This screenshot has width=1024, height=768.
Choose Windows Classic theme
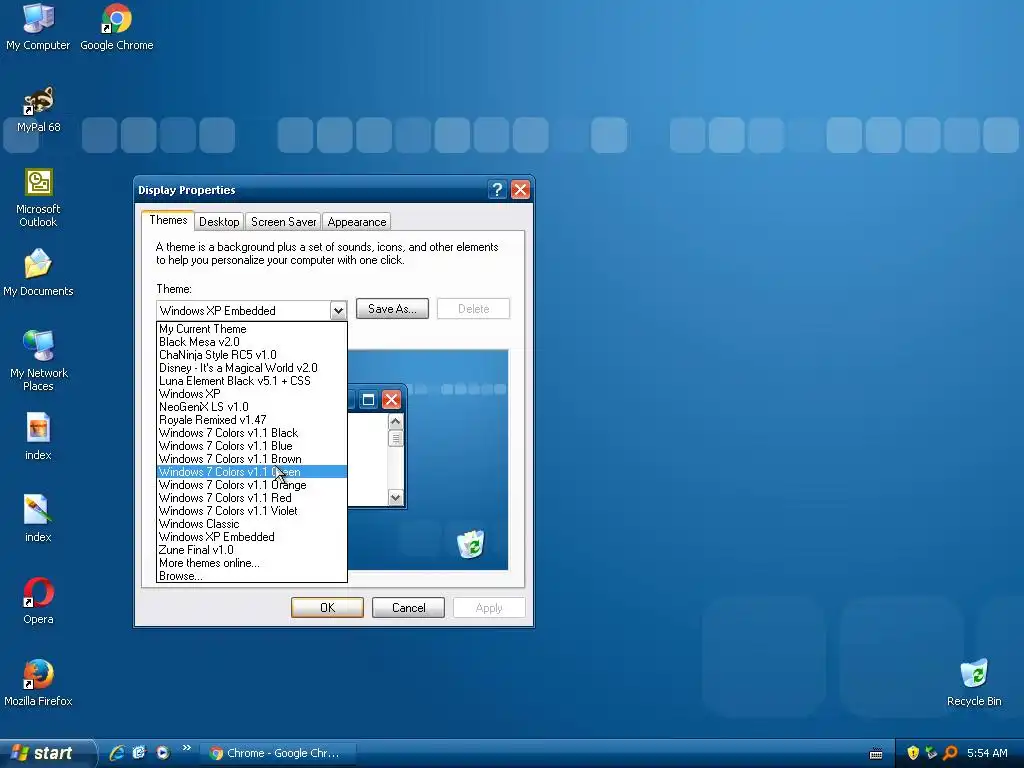(x=251, y=524)
